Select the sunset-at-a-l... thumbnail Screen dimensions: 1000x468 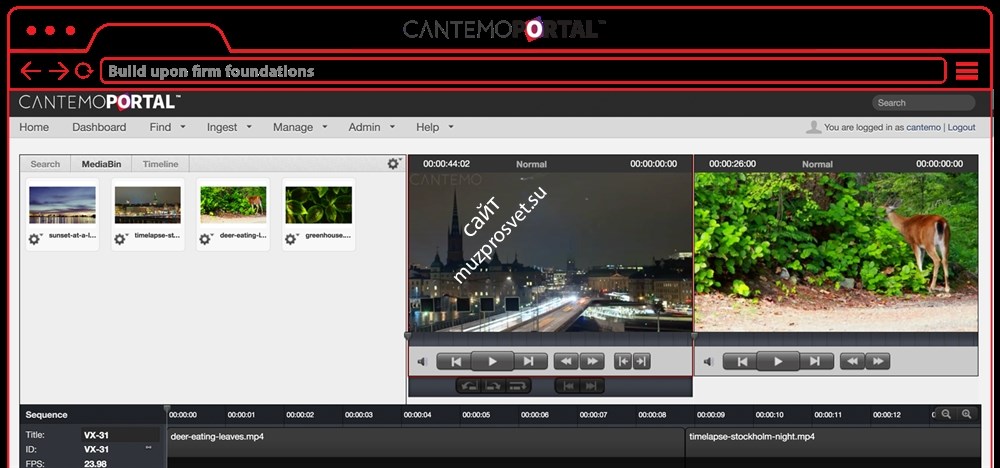tap(62, 205)
